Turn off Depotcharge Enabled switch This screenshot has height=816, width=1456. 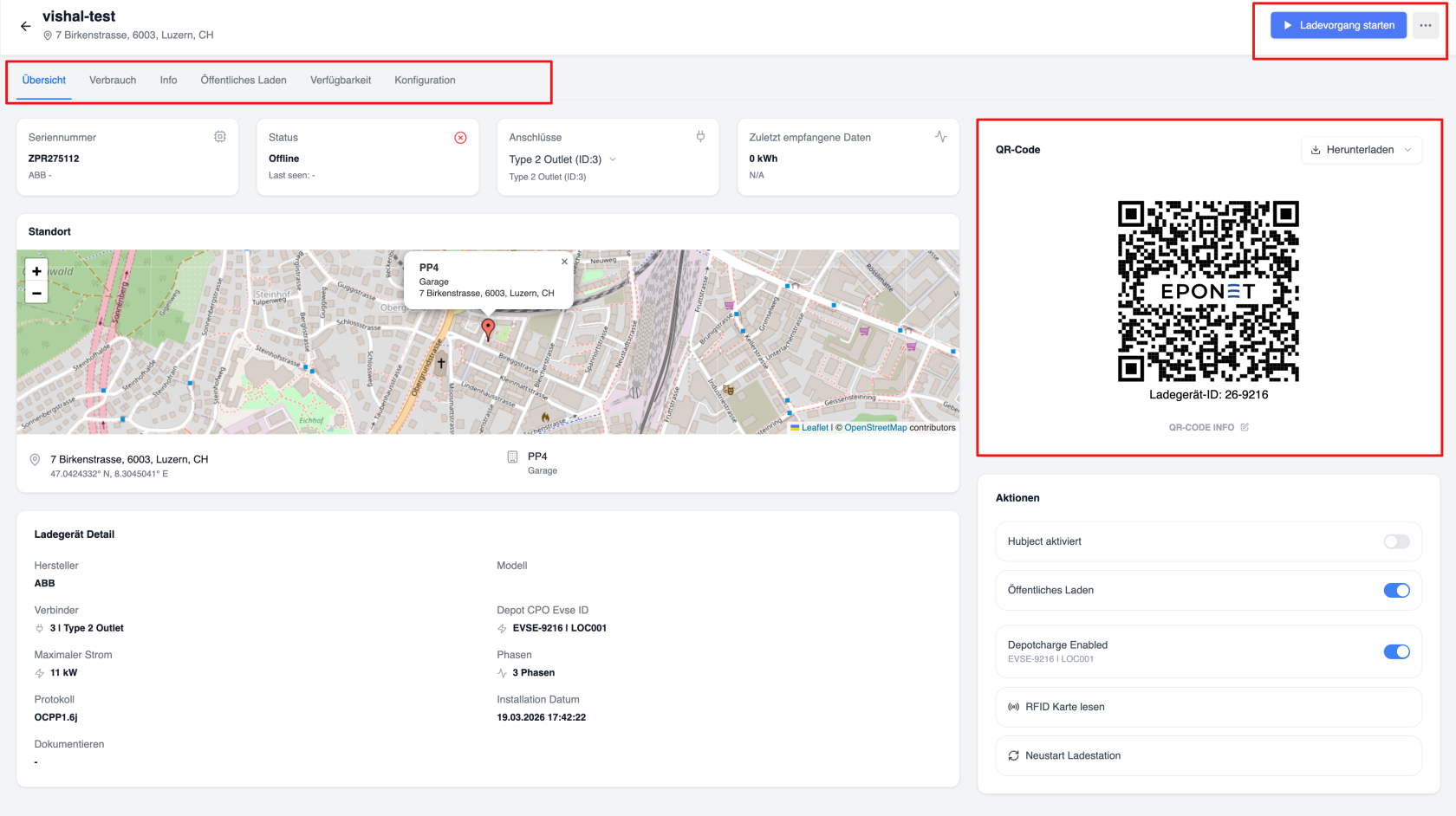[1396, 651]
